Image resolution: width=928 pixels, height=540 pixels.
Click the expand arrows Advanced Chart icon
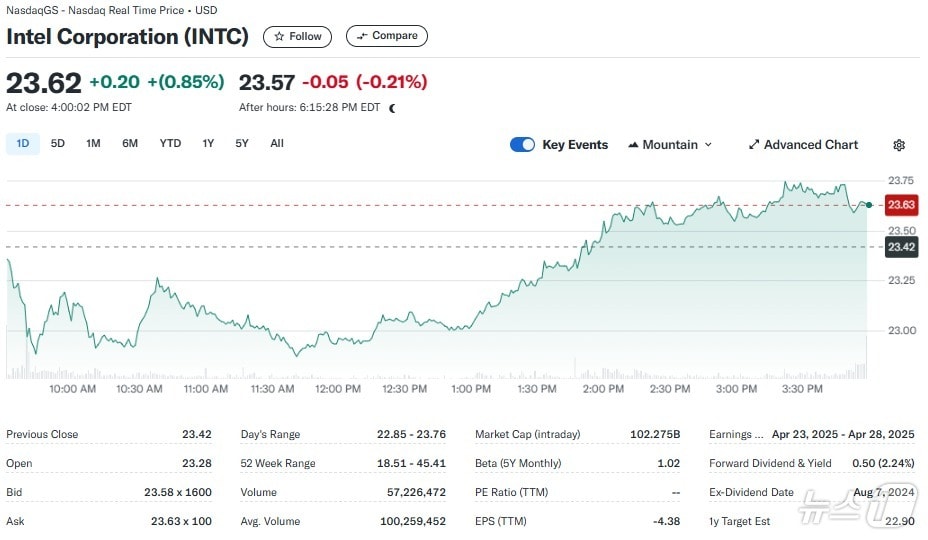[x=754, y=145]
